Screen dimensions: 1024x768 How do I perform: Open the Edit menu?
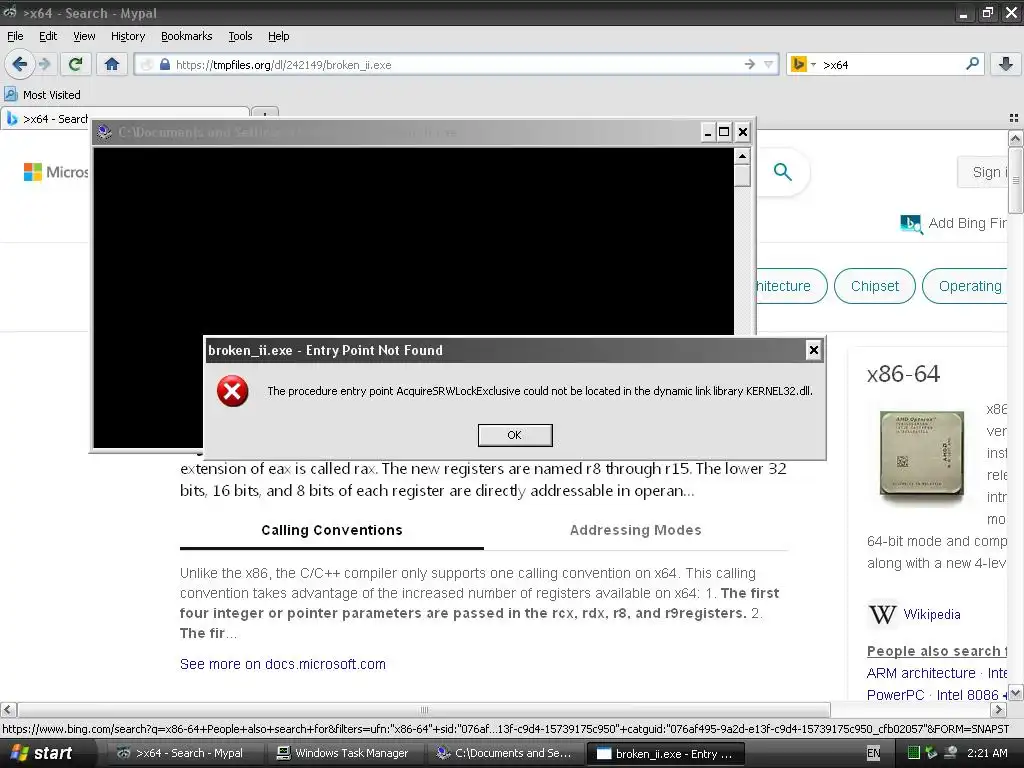(x=48, y=36)
